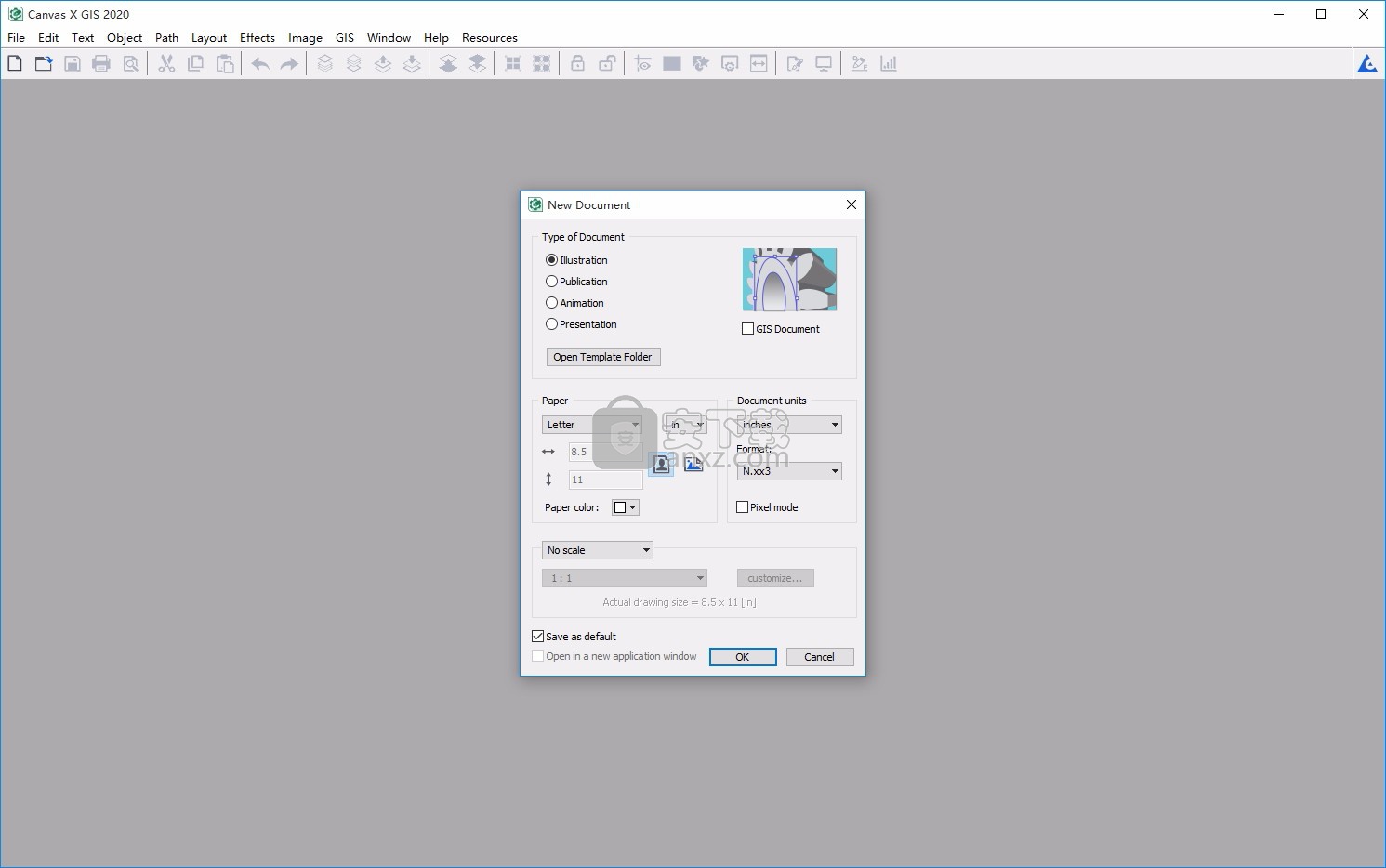Screen dimensions: 1386x868
Task: Click the Open Template Folder button
Action: click(603, 357)
